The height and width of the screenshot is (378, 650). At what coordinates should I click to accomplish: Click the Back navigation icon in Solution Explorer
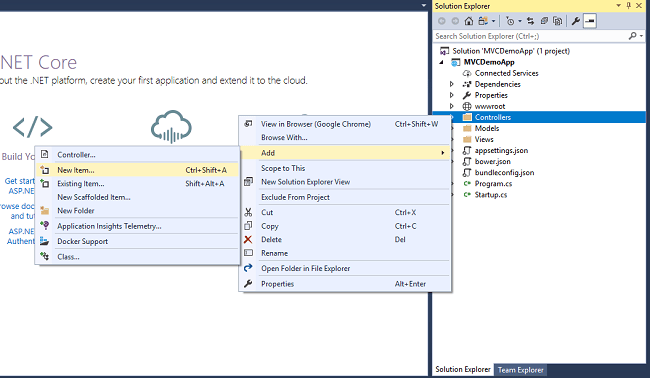point(442,21)
